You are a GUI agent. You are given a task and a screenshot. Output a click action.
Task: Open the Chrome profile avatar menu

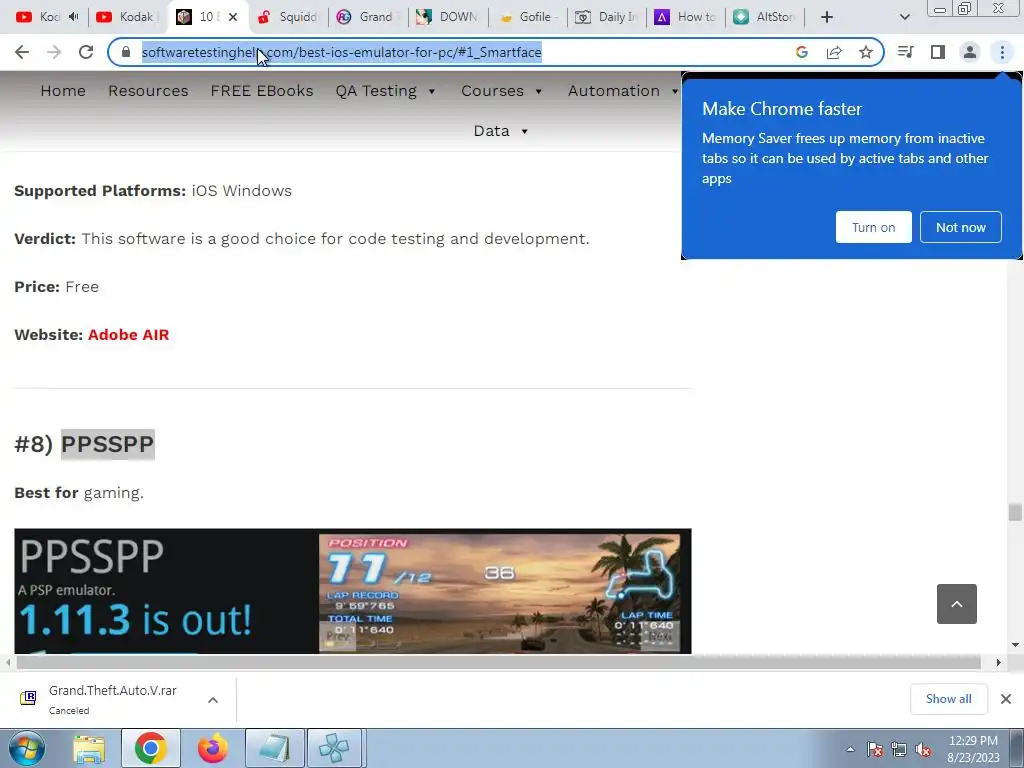tap(970, 52)
